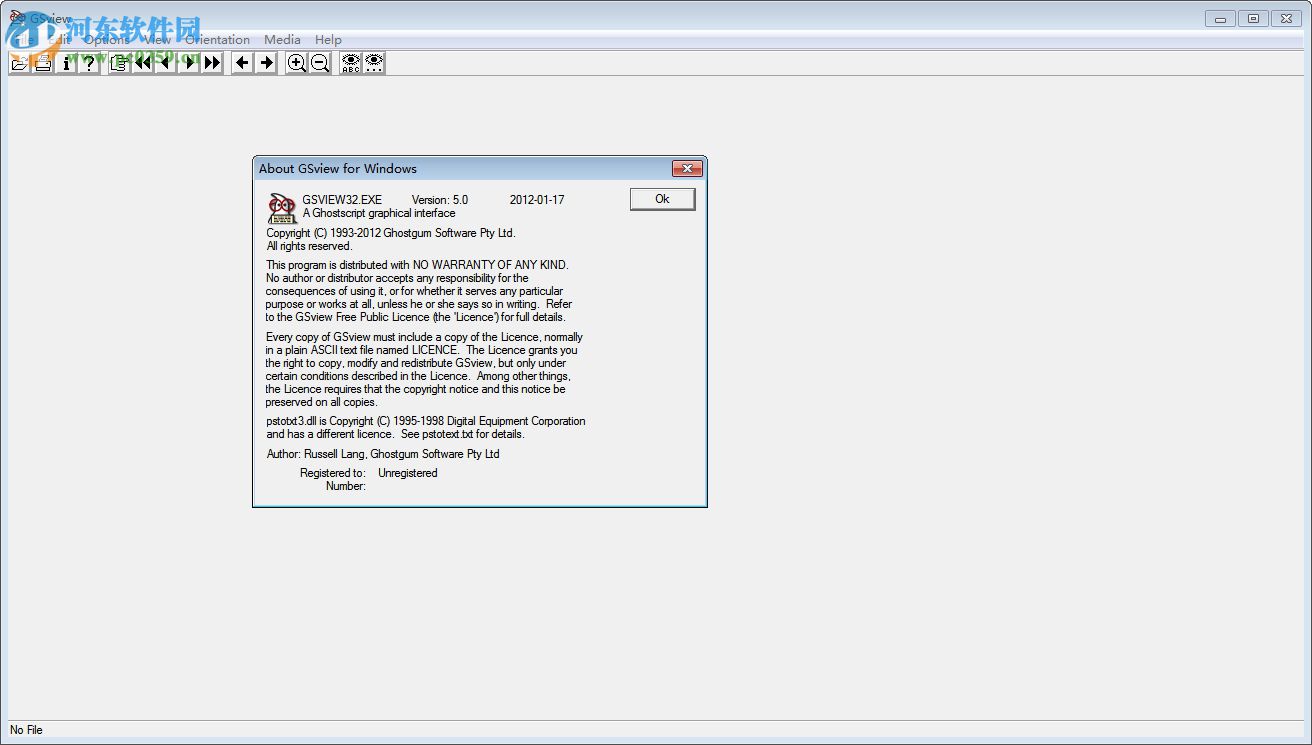Select the Info (i) toolbar icon
1312x745 pixels.
66,62
